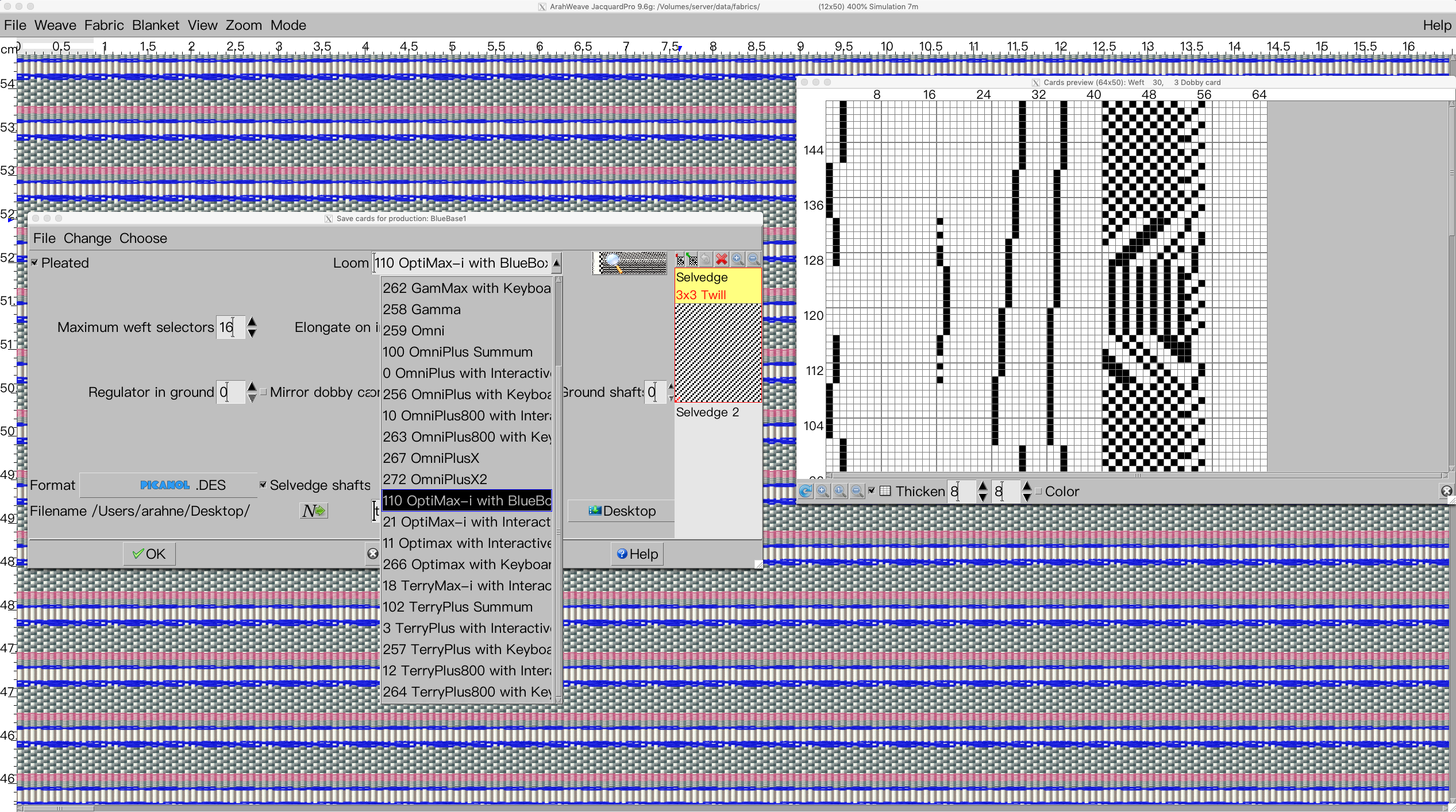Screen dimensions: 1456x812
Task: Click the Cards preview horizontal scrollbar
Action: (1137, 475)
